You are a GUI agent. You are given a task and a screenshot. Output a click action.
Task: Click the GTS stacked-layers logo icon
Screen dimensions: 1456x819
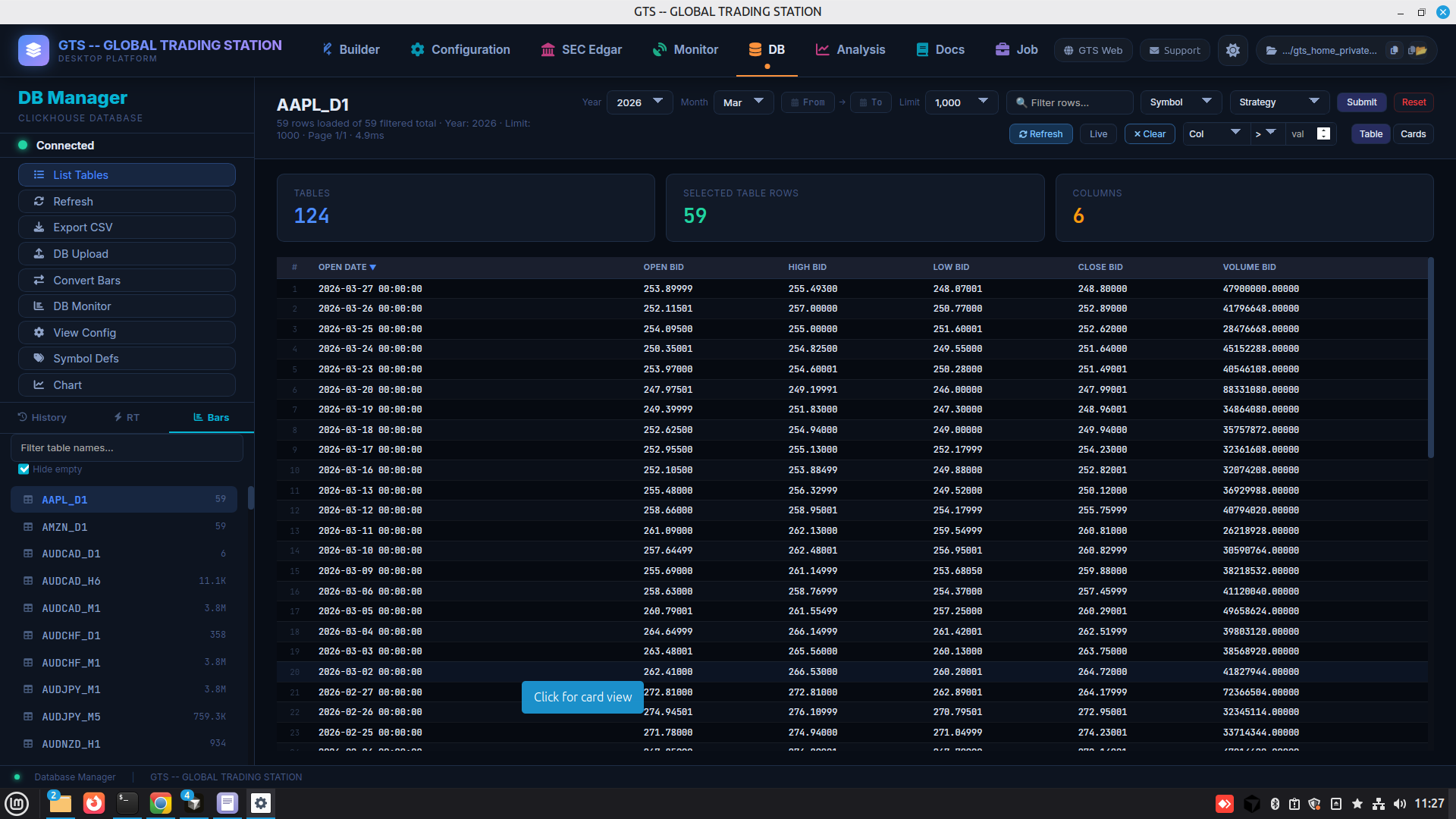(33, 50)
